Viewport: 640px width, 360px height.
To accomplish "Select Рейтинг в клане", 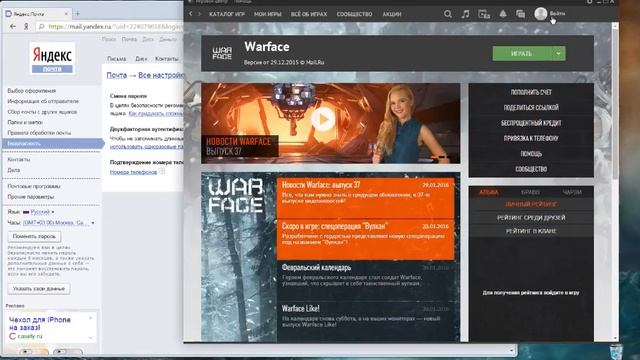I will point(531,231).
